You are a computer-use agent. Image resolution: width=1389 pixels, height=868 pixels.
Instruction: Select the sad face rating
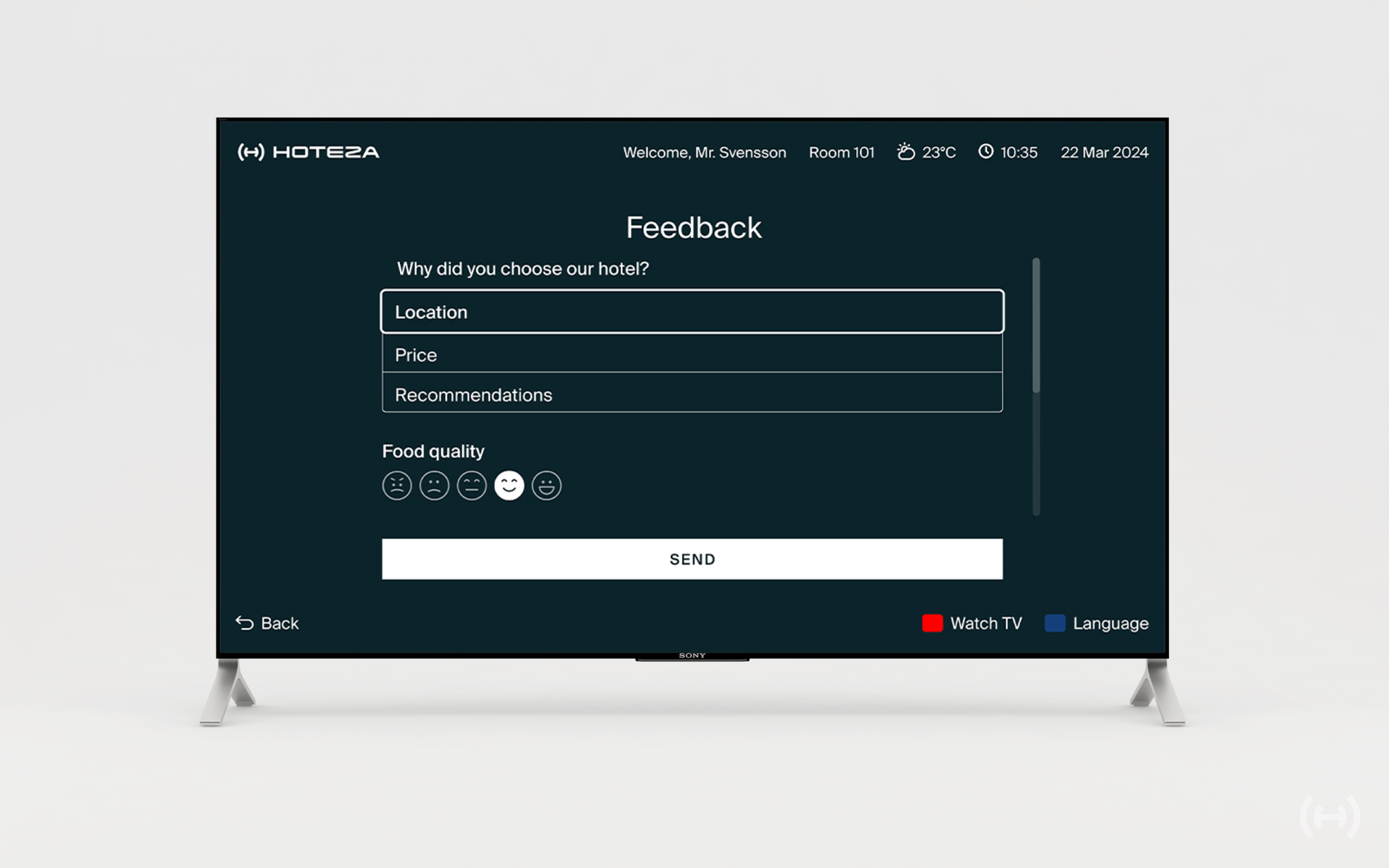point(434,485)
